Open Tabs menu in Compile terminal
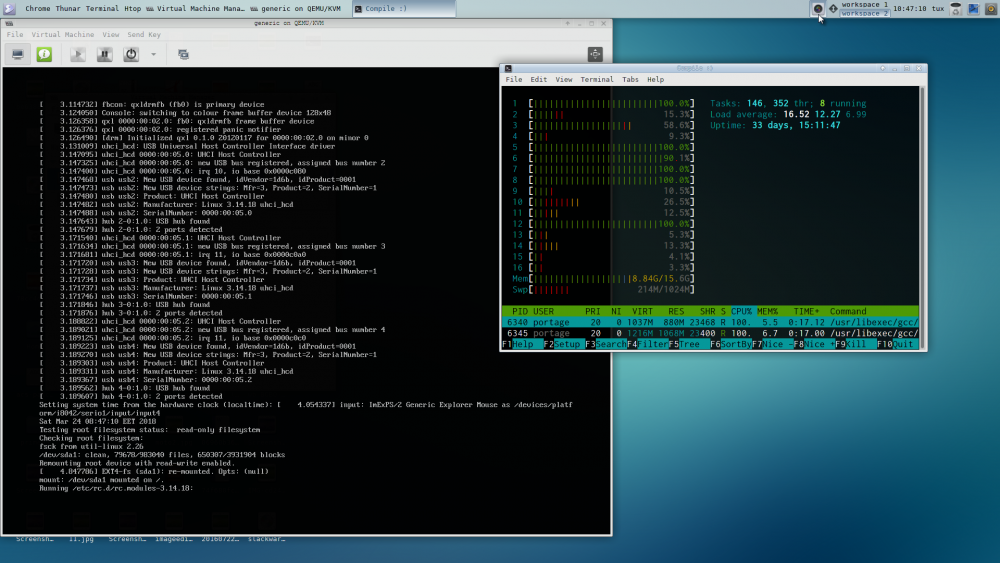 click(630, 80)
